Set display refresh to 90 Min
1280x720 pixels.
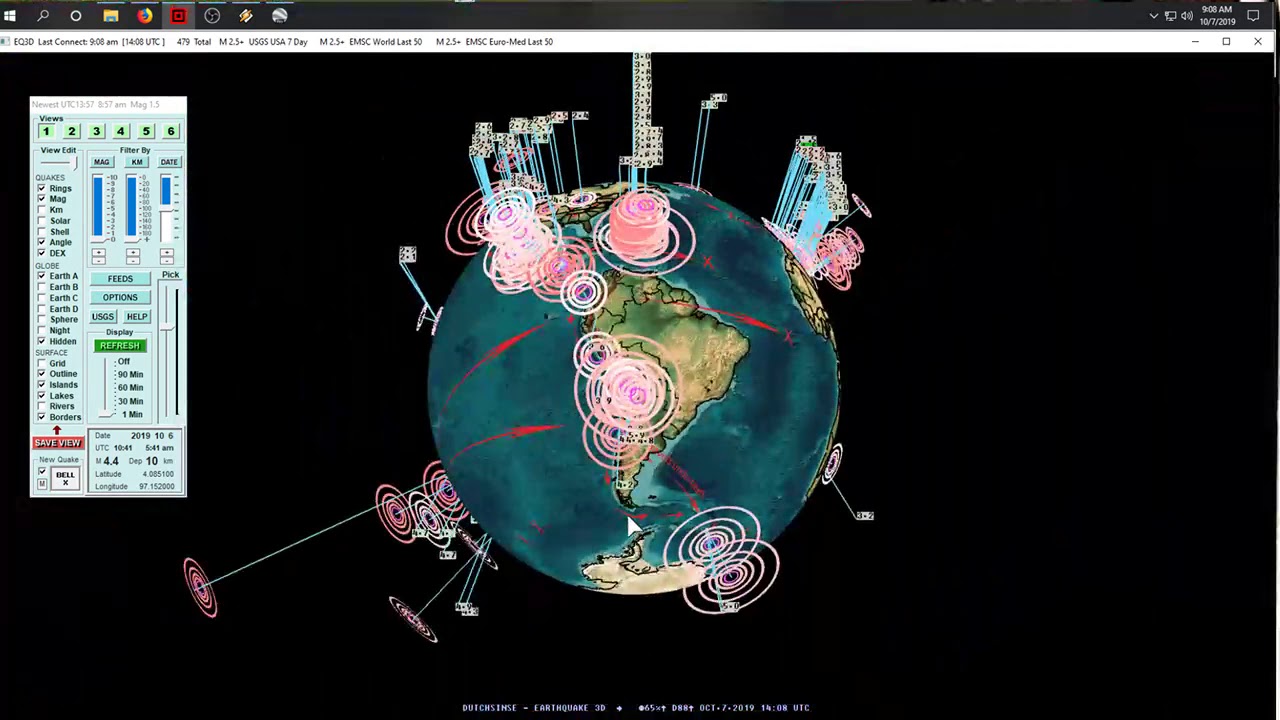tap(129, 374)
